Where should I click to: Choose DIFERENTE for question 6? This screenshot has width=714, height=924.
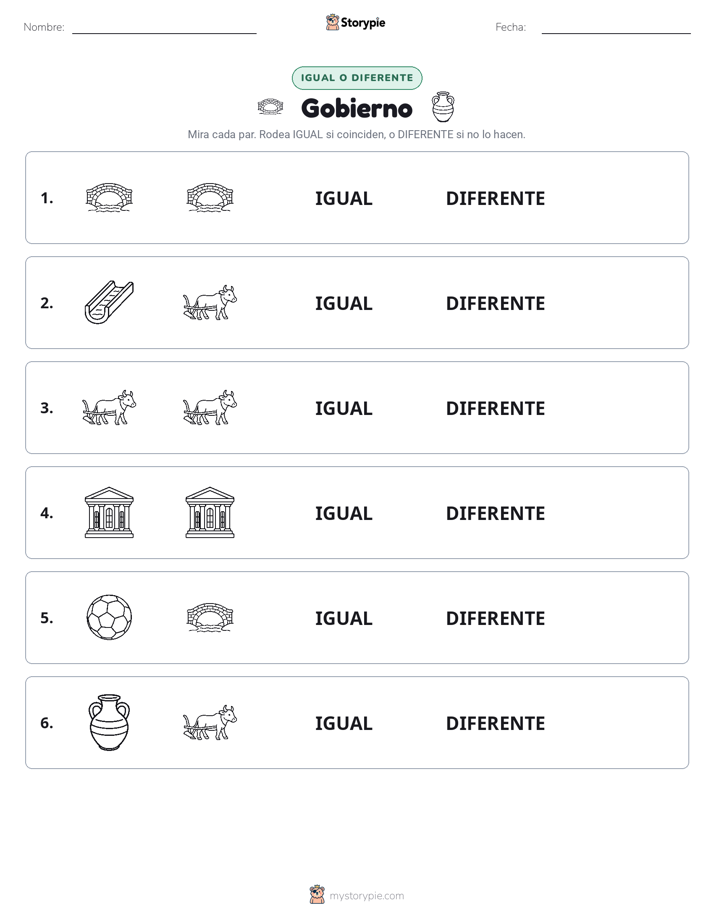click(495, 722)
